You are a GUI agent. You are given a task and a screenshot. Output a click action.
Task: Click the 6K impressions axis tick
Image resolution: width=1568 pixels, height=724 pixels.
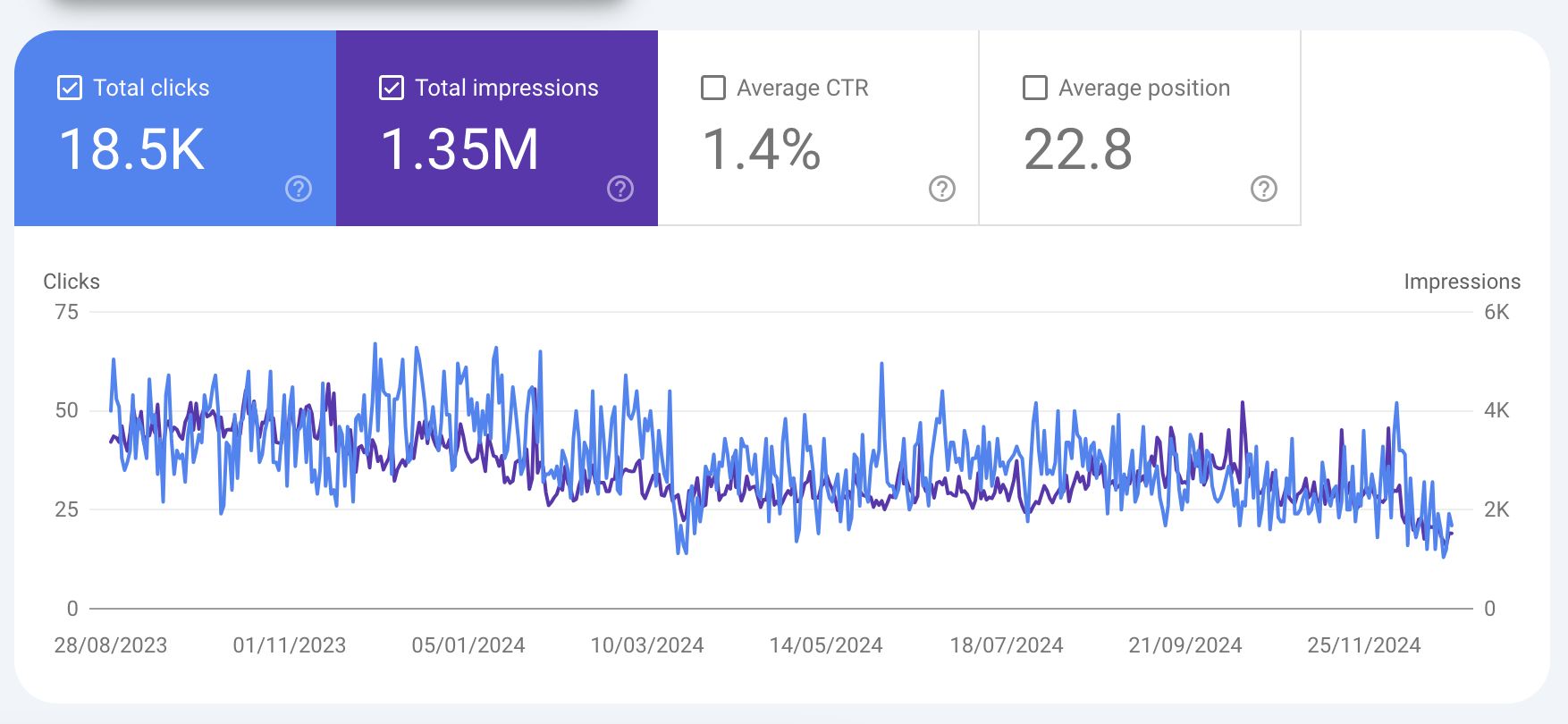coord(1496,312)
